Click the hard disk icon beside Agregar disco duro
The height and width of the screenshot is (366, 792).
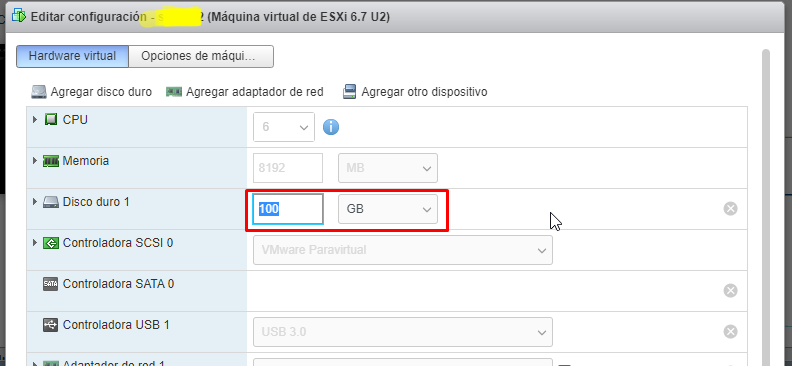[x=39, y=92]
